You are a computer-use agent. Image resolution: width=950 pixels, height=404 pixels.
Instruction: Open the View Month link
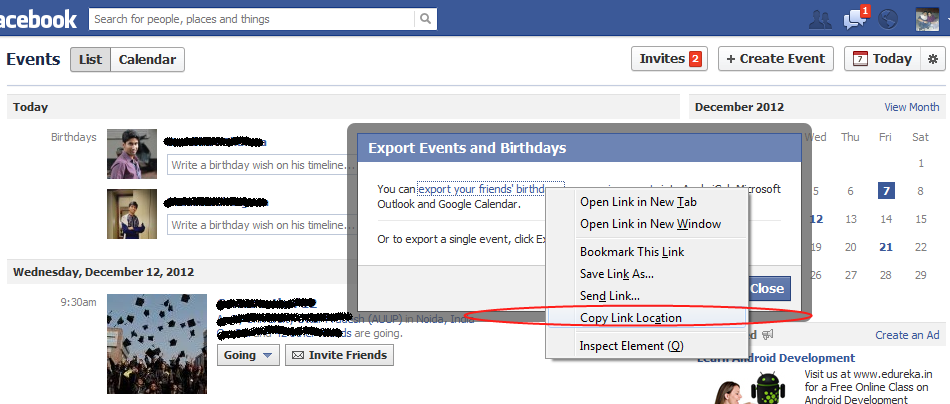(x=911, y=107)
